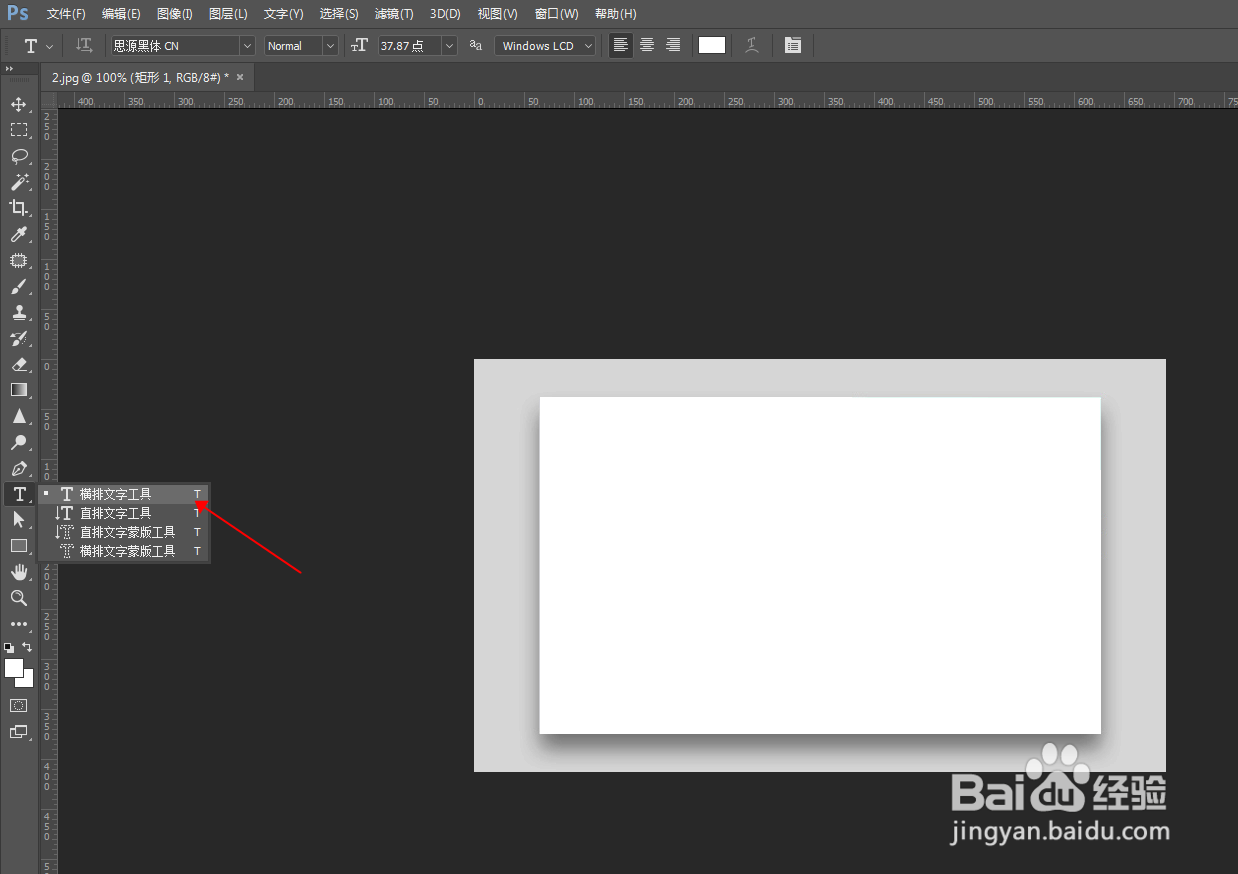Select the Sharpen tool

pos(19,416)
